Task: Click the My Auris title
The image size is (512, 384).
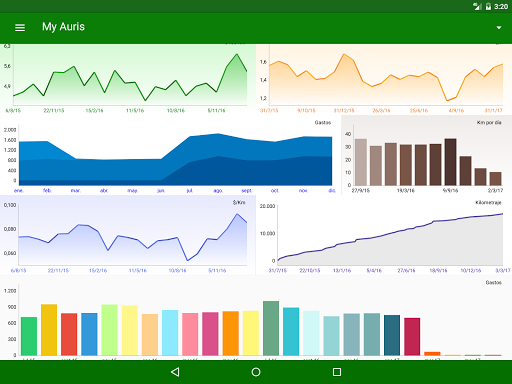Action: (63, 27)
